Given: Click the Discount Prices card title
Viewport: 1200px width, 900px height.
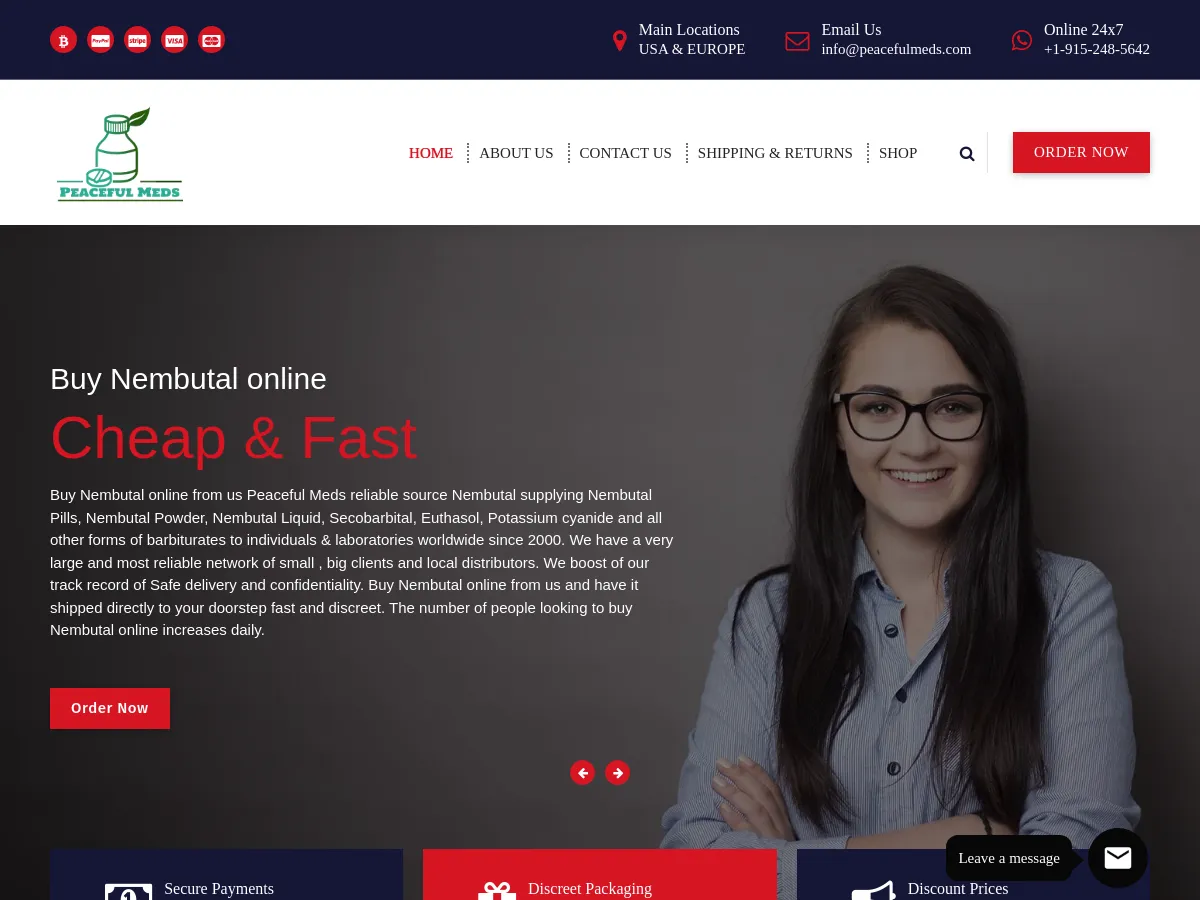Looking at the screenshot, I should click(x=958, y=889).
